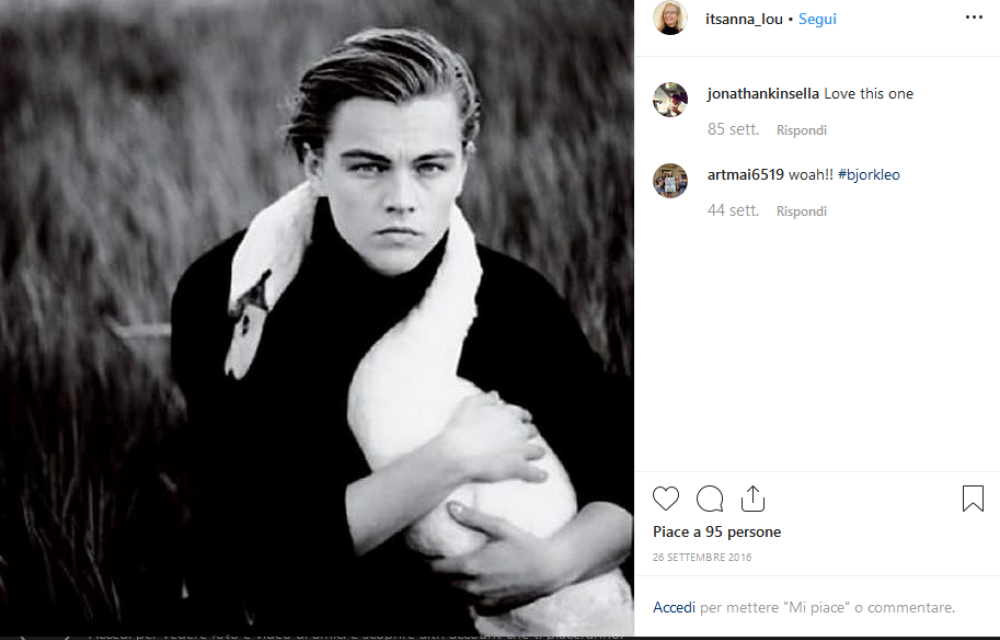This screenshot has height=640, width=1000.
Task: Open jonathankinsella's avatar picture
Action: [670, 99]
